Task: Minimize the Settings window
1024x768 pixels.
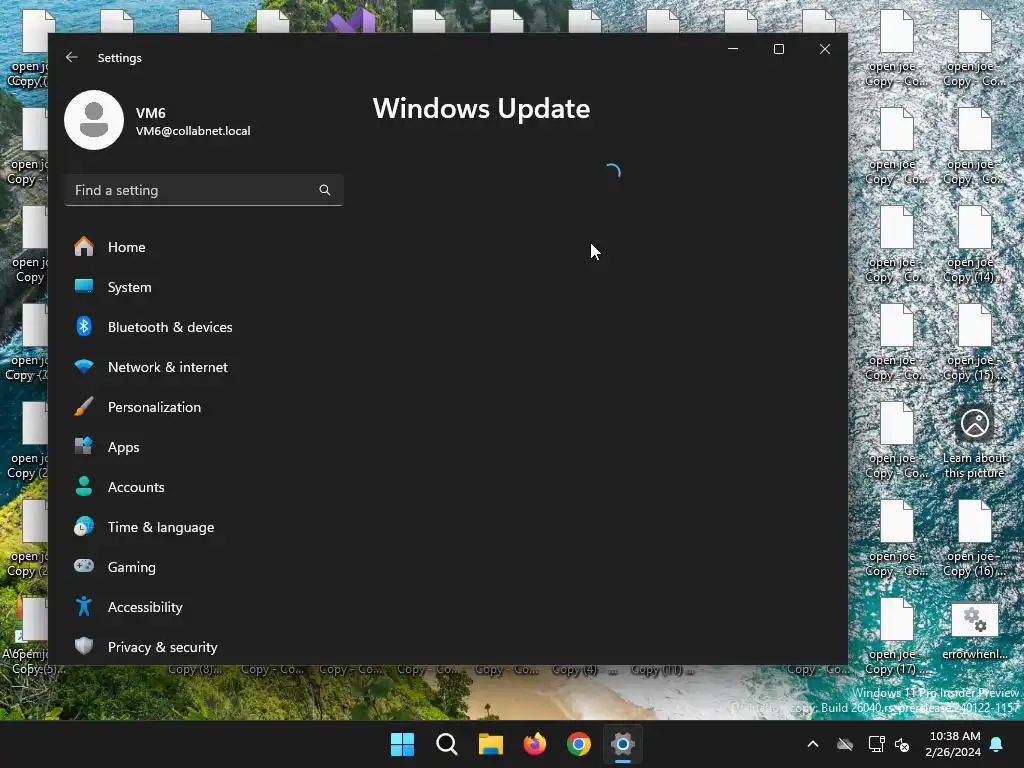Action: 733,49
